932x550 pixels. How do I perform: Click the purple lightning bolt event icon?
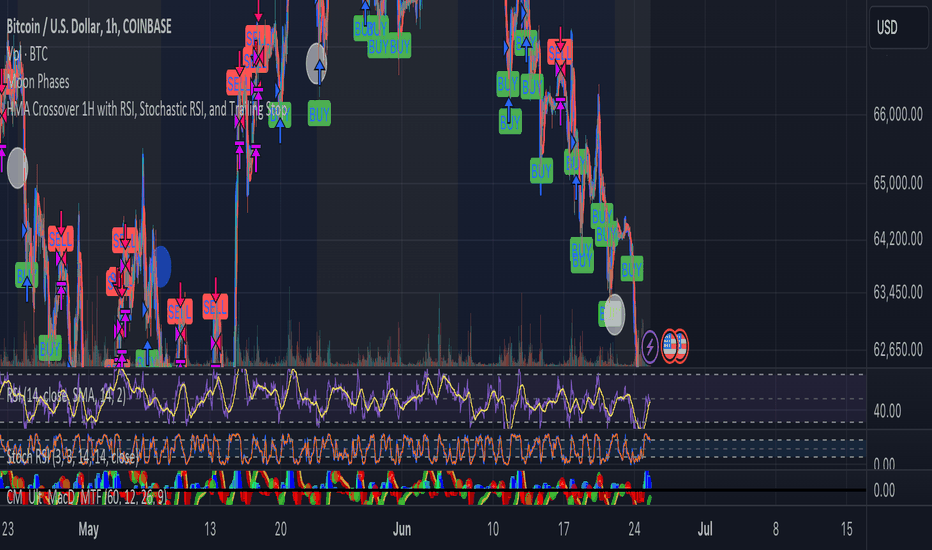(650, 346)
